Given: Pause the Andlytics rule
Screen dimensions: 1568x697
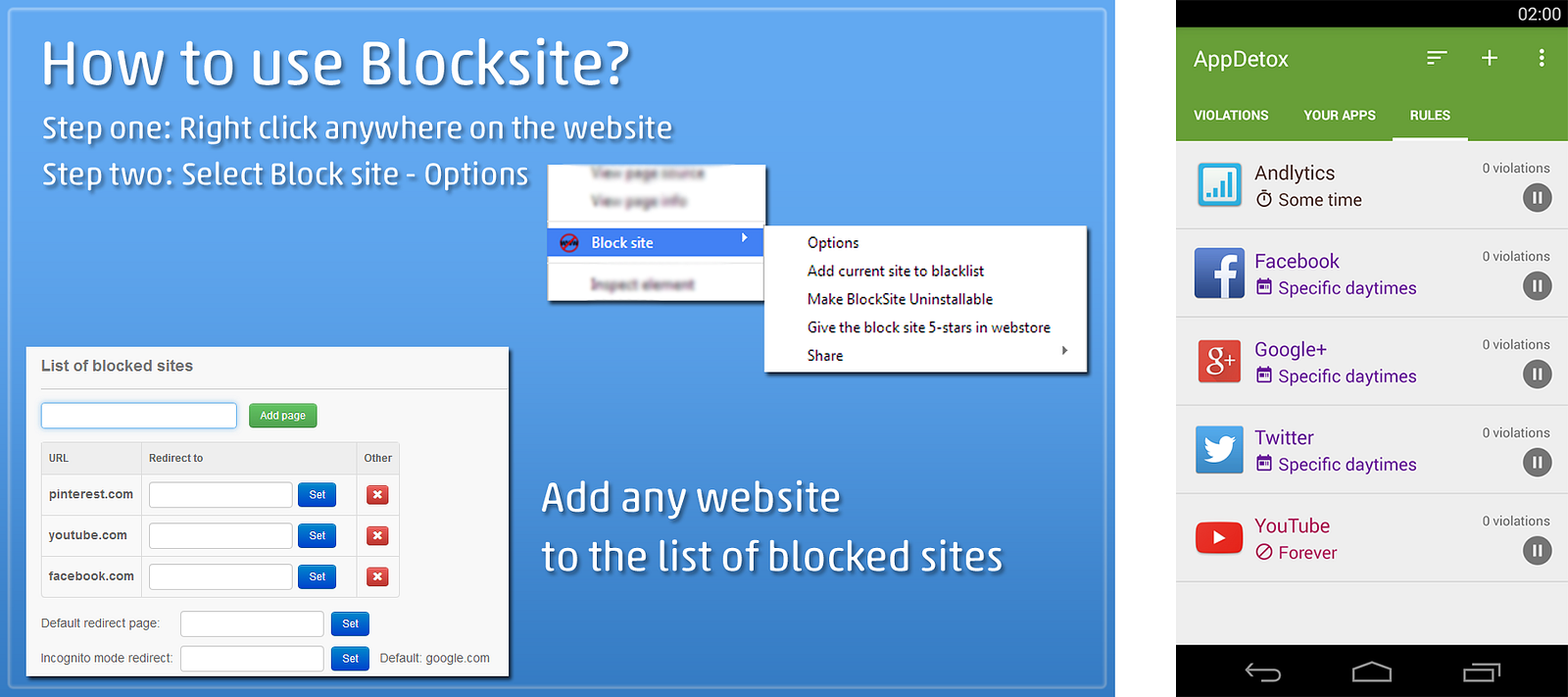Looking at the screenshot, I should pos(1538,198).
